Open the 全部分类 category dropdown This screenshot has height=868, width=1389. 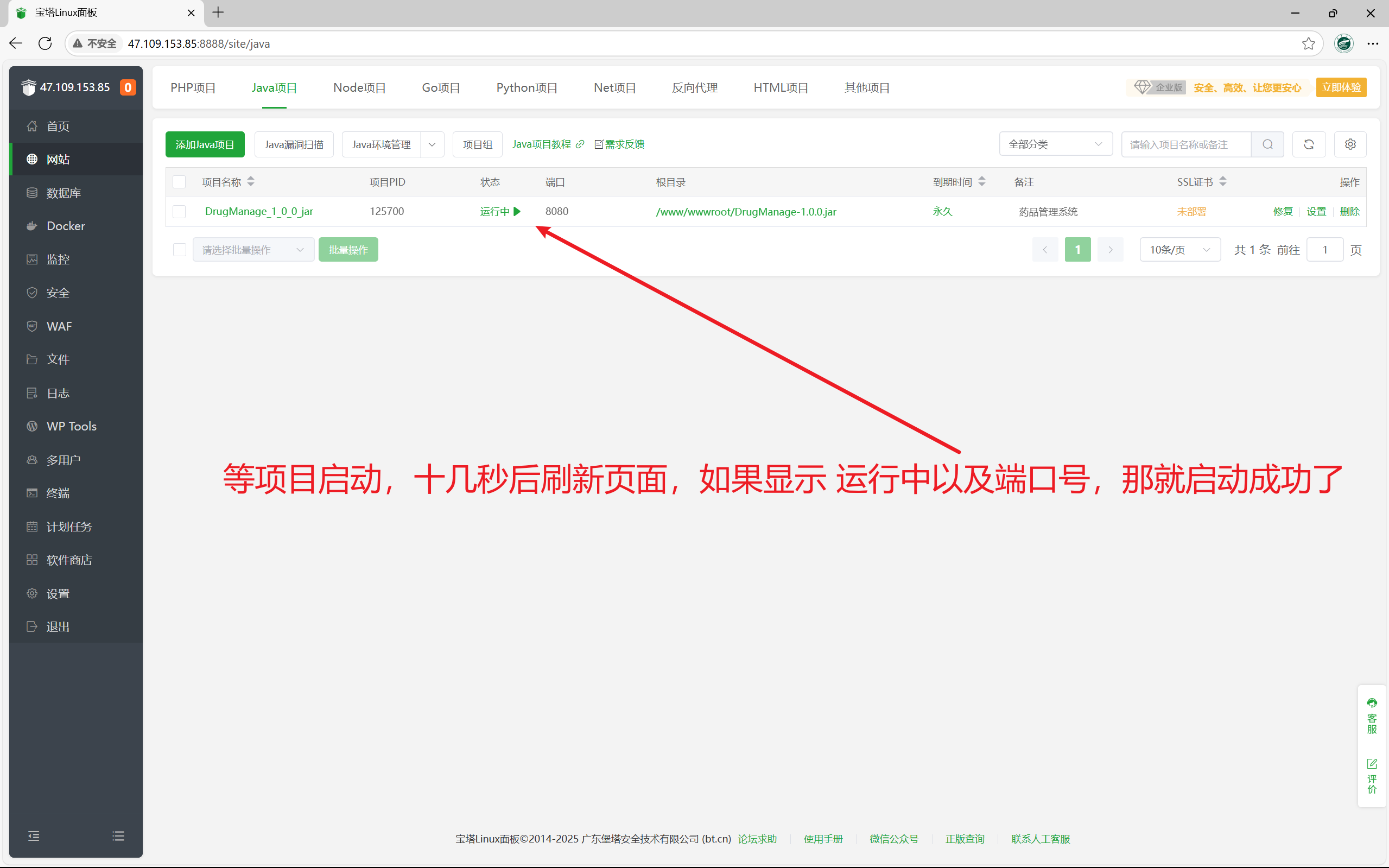pyautogui.click(x=1055, y=144)
